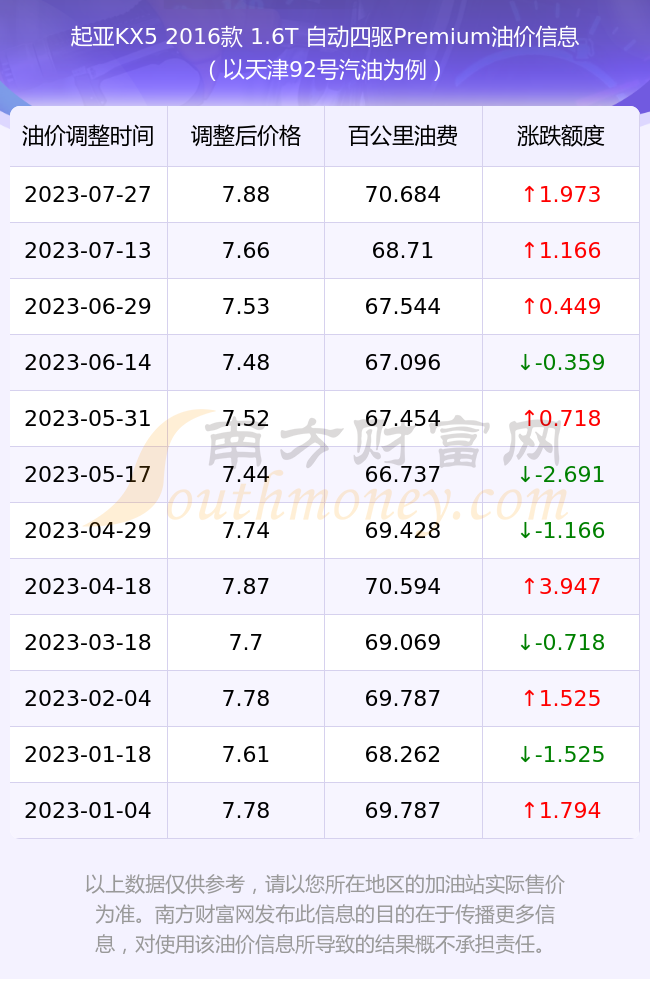
Task: Select the price cell showing 7.88
Action: click(246, 195)
